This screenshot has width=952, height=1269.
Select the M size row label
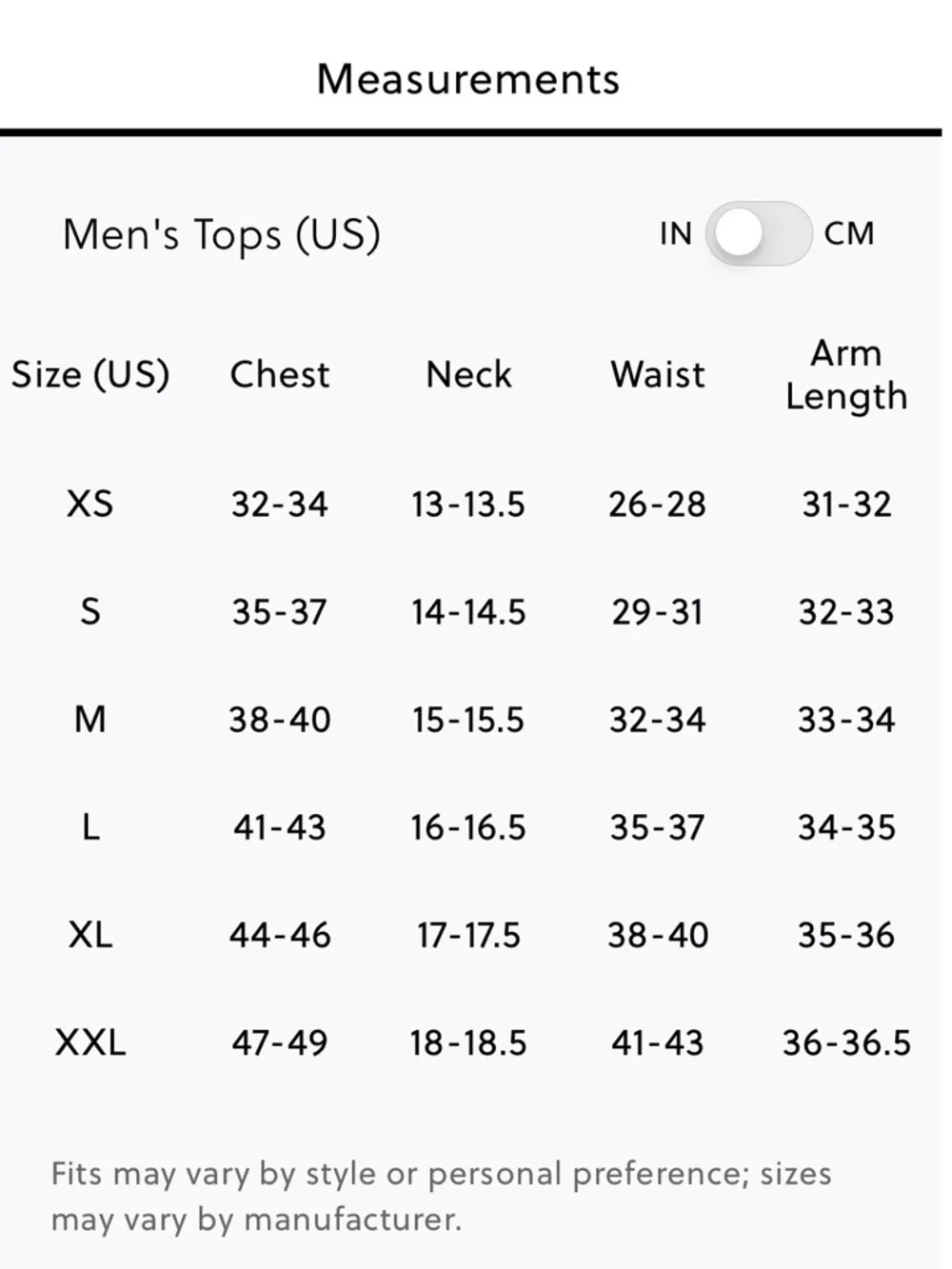click(90, 719)
